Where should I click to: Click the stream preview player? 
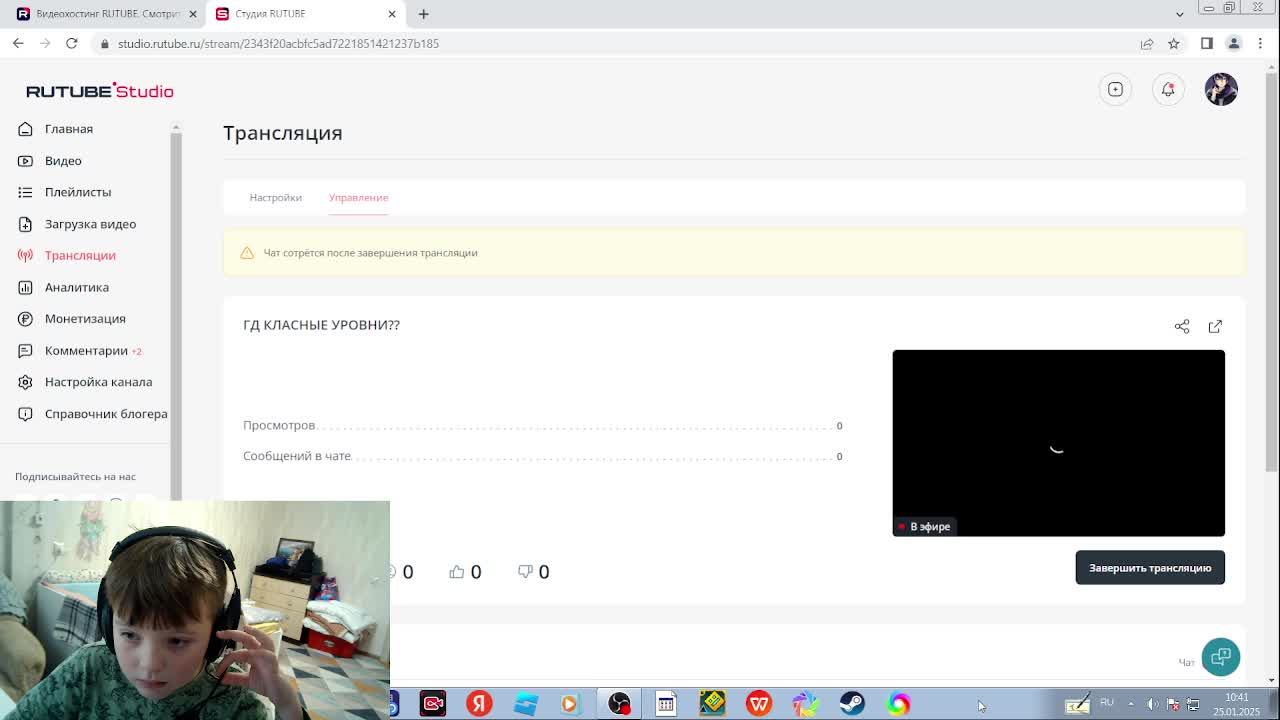[1058, 443]
